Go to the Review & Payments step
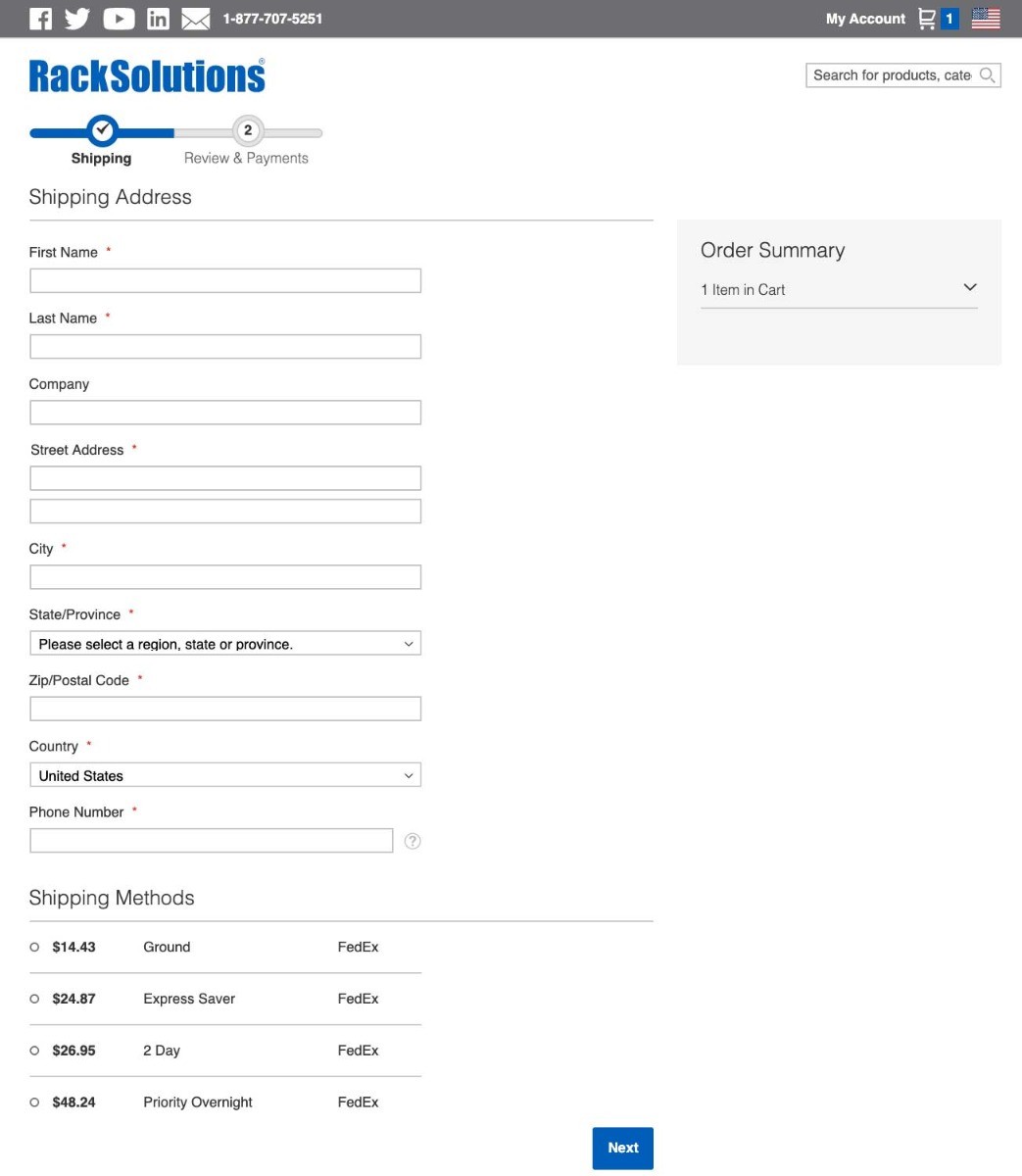The image size is (1022, 1176). pos(247,142)
